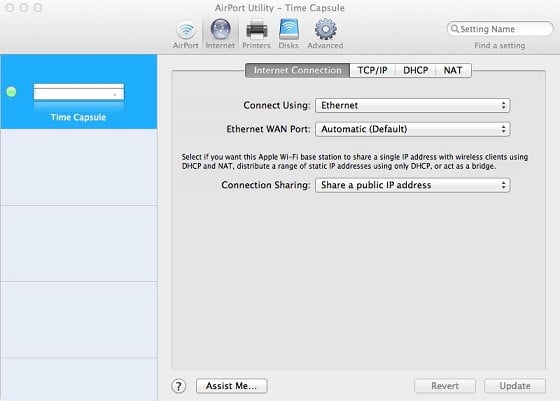Open the Connection Sharing dropdown
Screen dimensions: 560x401
pos(412,185)
